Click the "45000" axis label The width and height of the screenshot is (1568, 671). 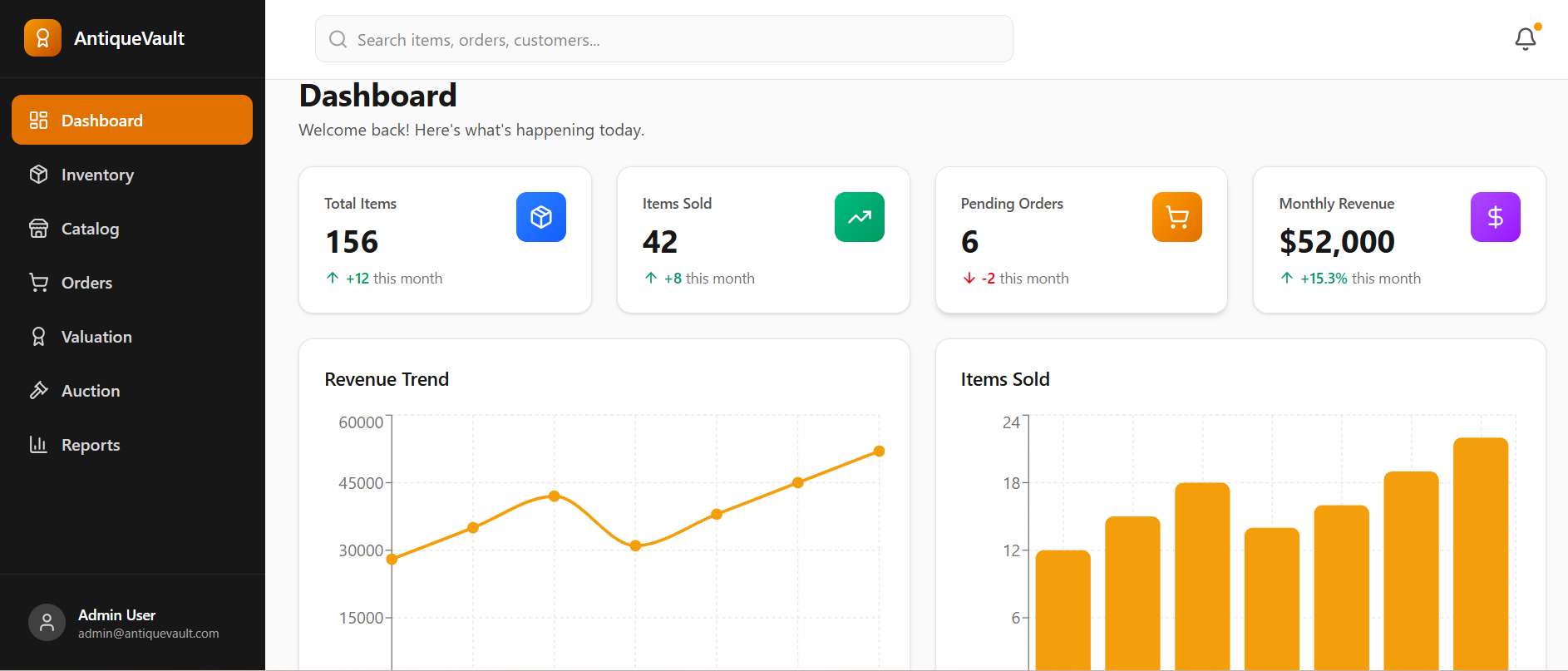tap(361, 483)
